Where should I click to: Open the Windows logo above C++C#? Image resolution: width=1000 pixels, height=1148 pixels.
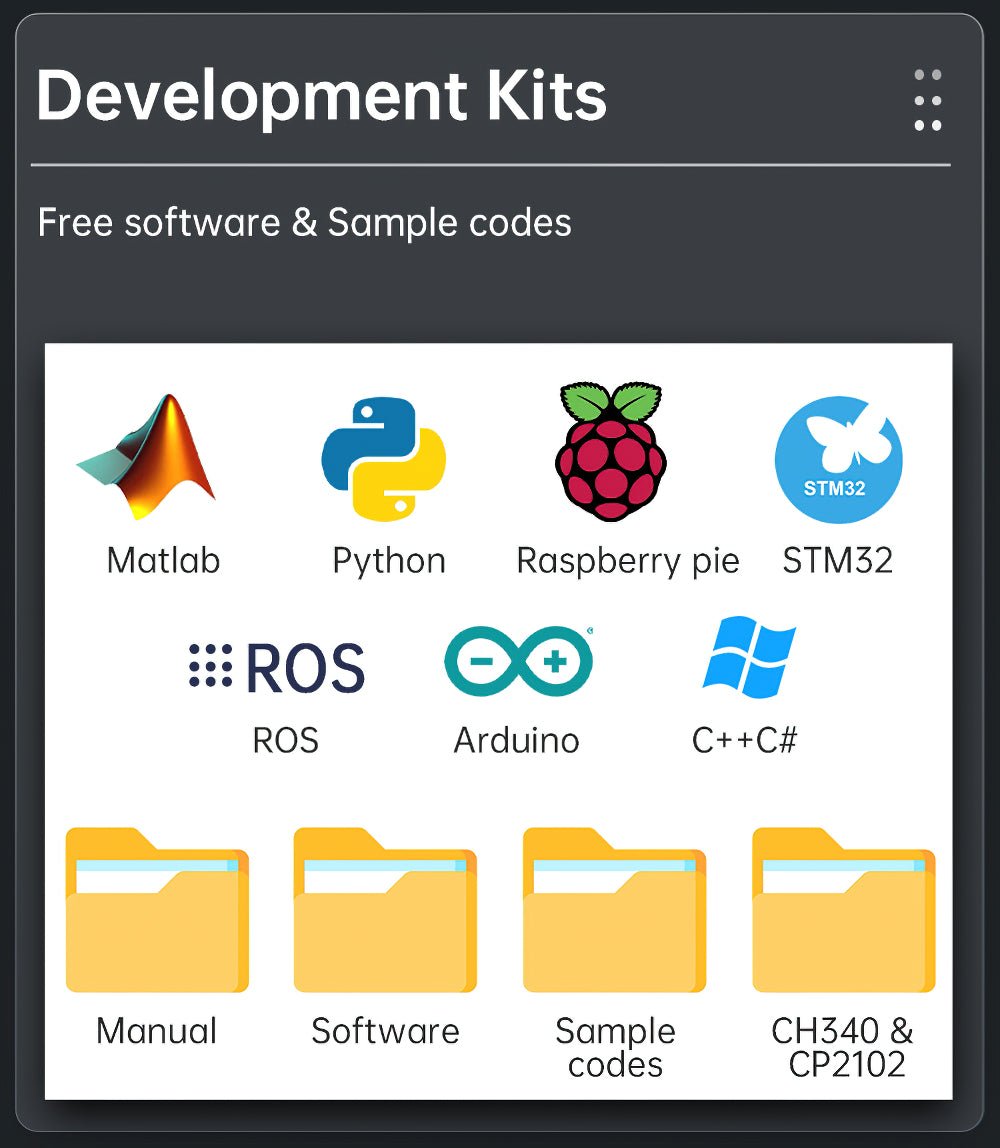point(748,657)
